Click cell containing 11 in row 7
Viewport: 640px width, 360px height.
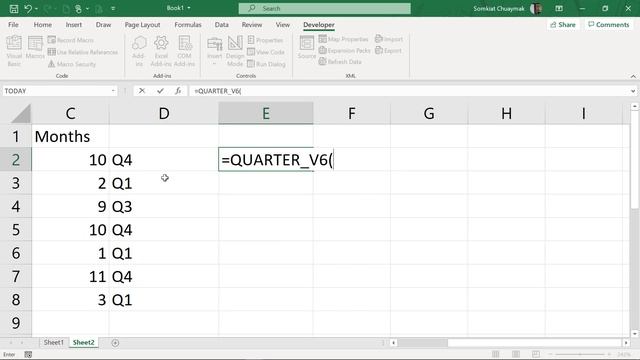70,277
